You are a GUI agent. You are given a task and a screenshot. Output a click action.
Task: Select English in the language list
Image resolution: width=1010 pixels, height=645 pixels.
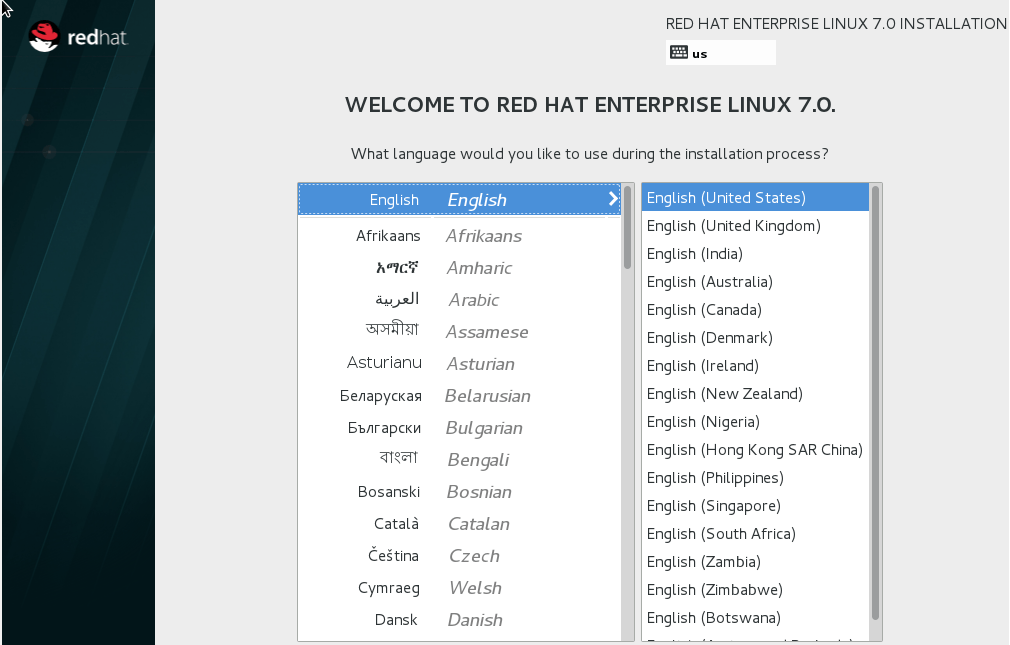pyautogui.click(x=459, y=200)
